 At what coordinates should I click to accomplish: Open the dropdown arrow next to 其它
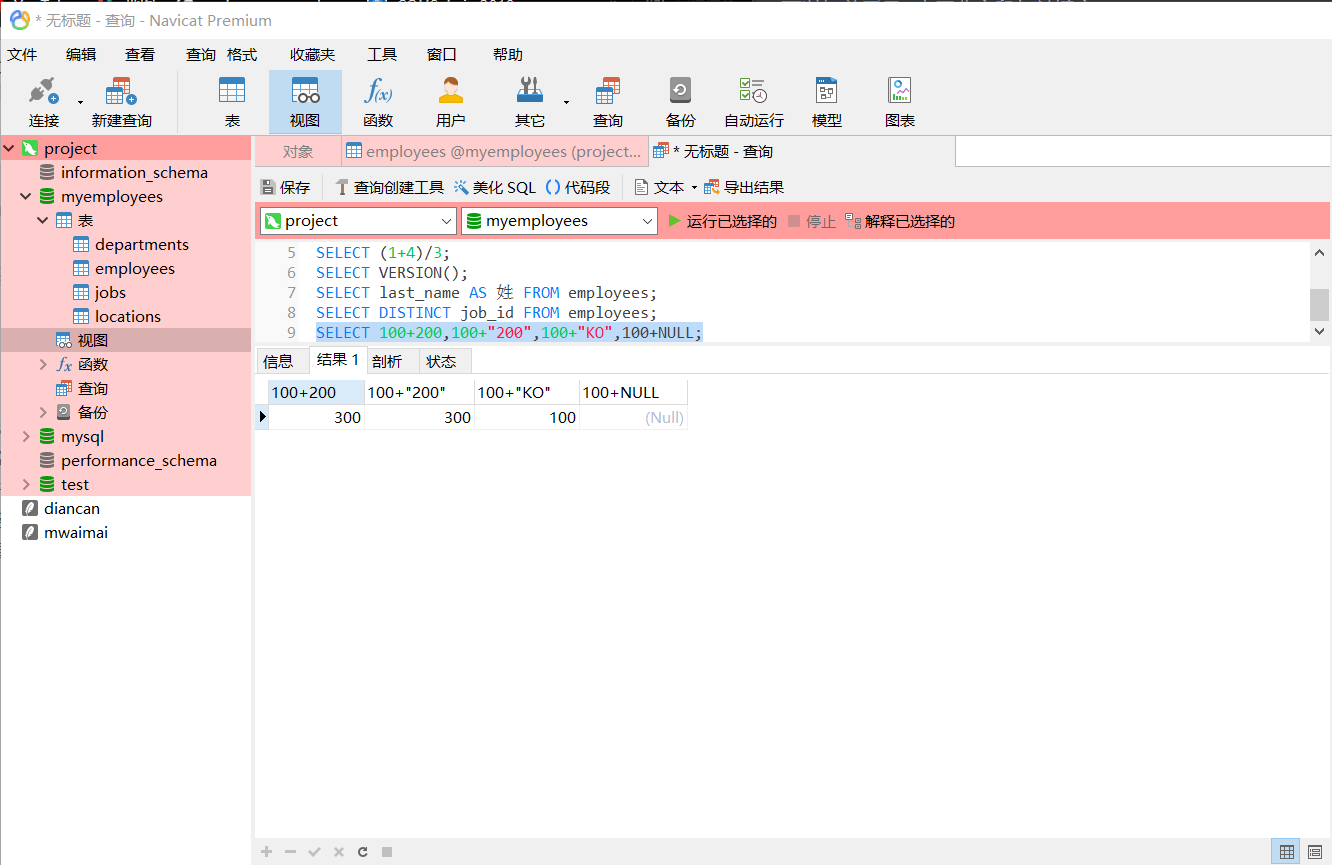pyautogui.click(x=566, y=101)
